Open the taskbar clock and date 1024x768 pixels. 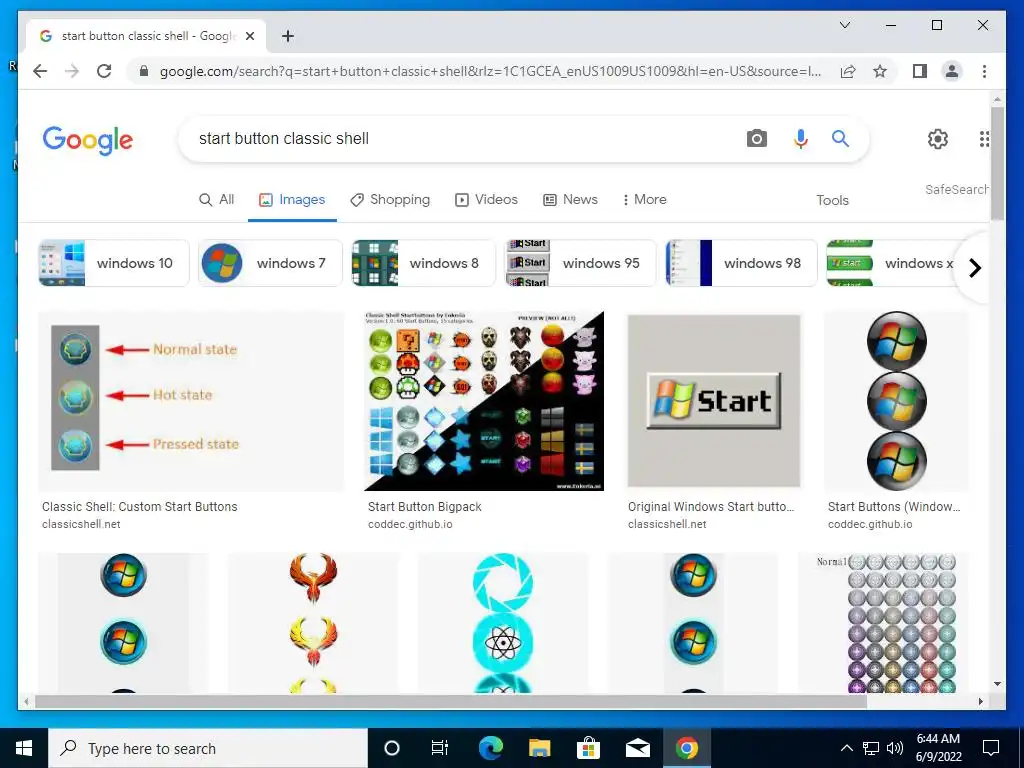click(x=938, y=748)
